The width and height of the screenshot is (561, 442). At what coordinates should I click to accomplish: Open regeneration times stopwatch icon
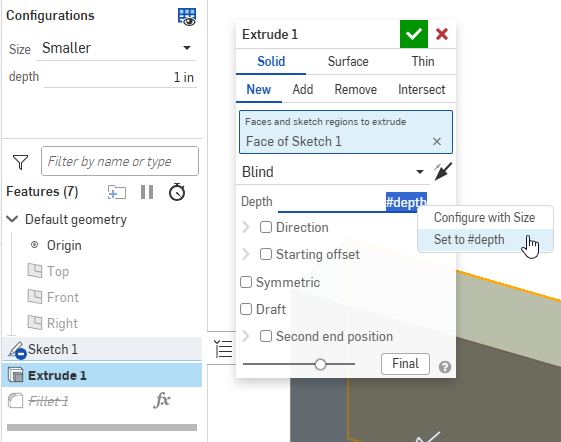coord(177,192)
